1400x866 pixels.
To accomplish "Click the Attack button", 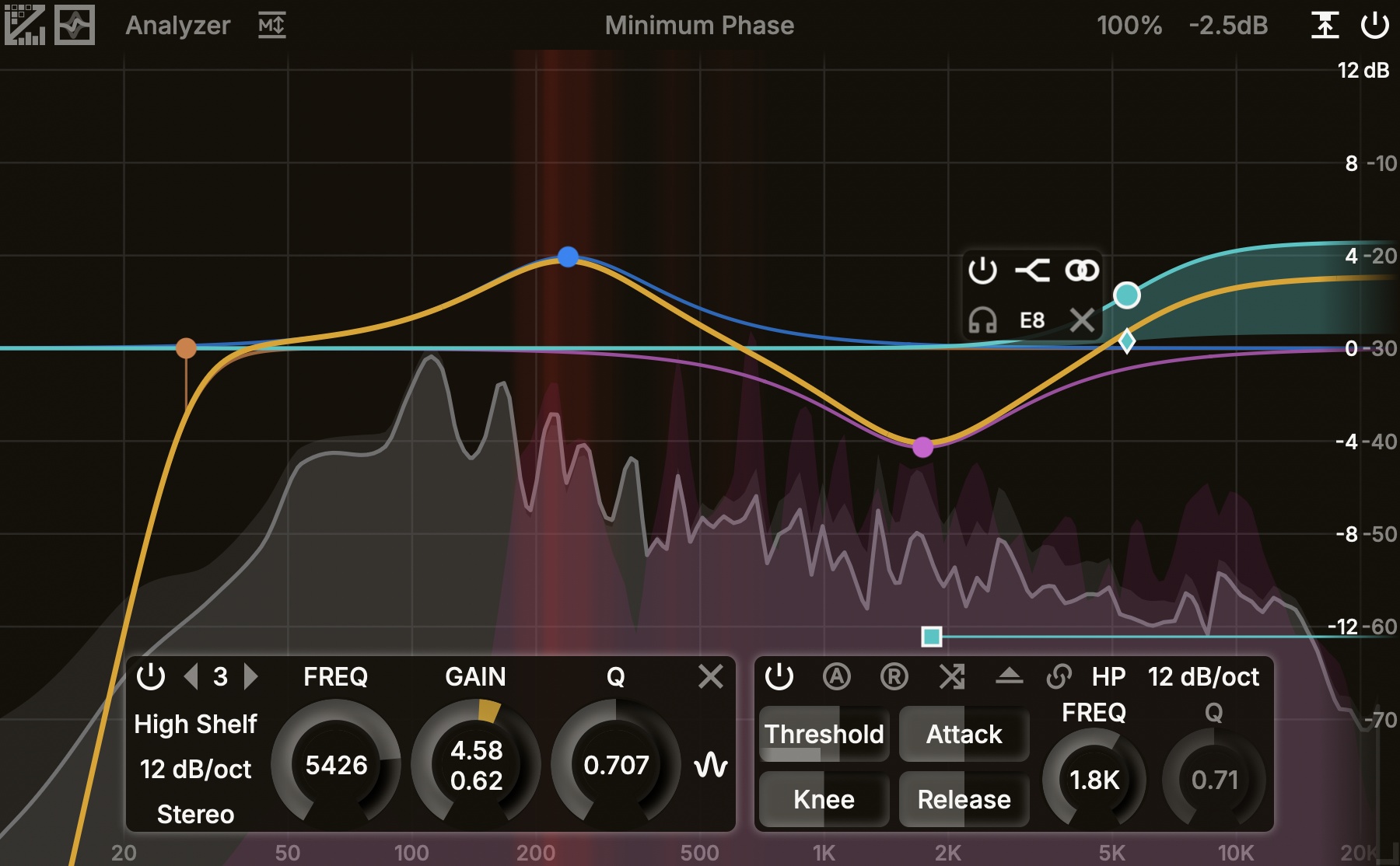I will click(x=964, y=734).
